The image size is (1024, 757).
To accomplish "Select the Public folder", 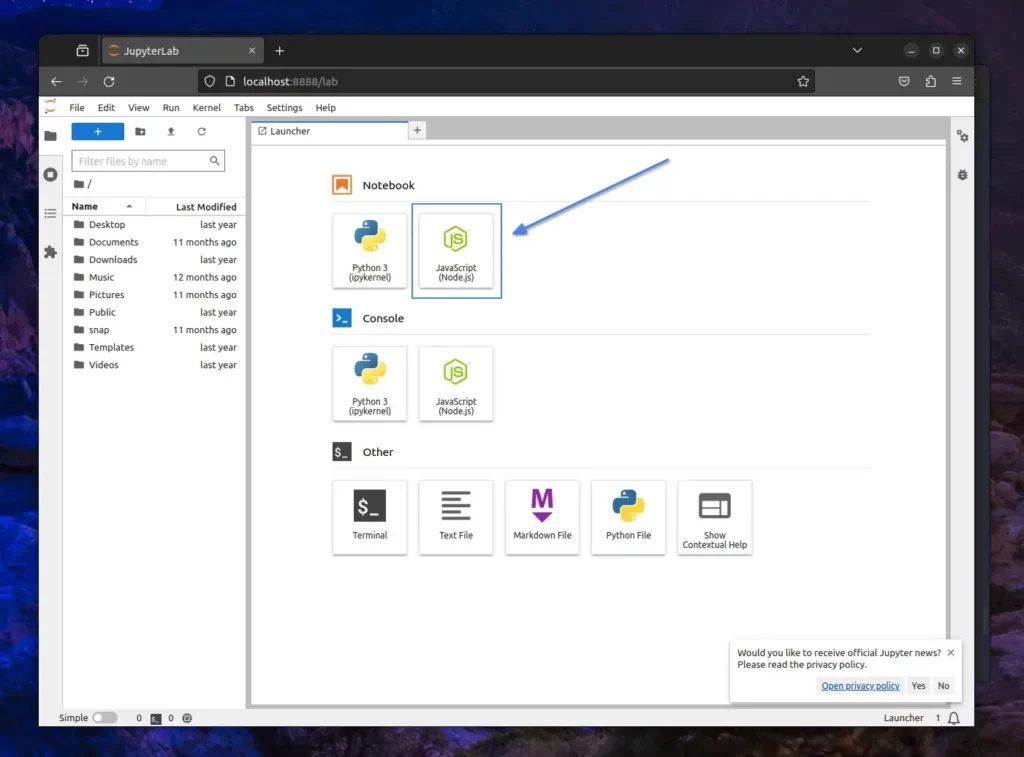I will (x=155, y=312).
